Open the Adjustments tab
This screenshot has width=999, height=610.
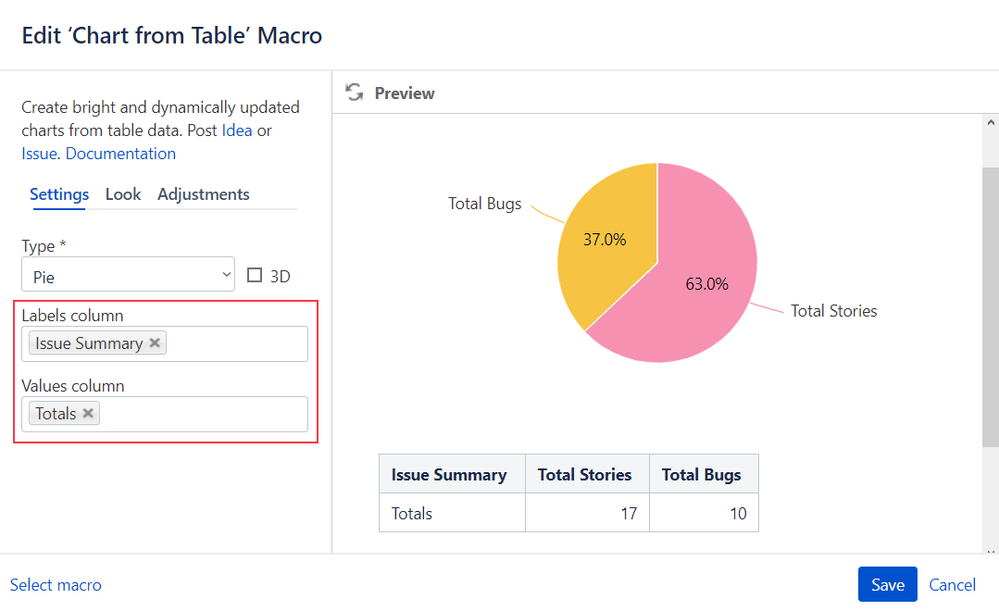[x=203, y=194]
